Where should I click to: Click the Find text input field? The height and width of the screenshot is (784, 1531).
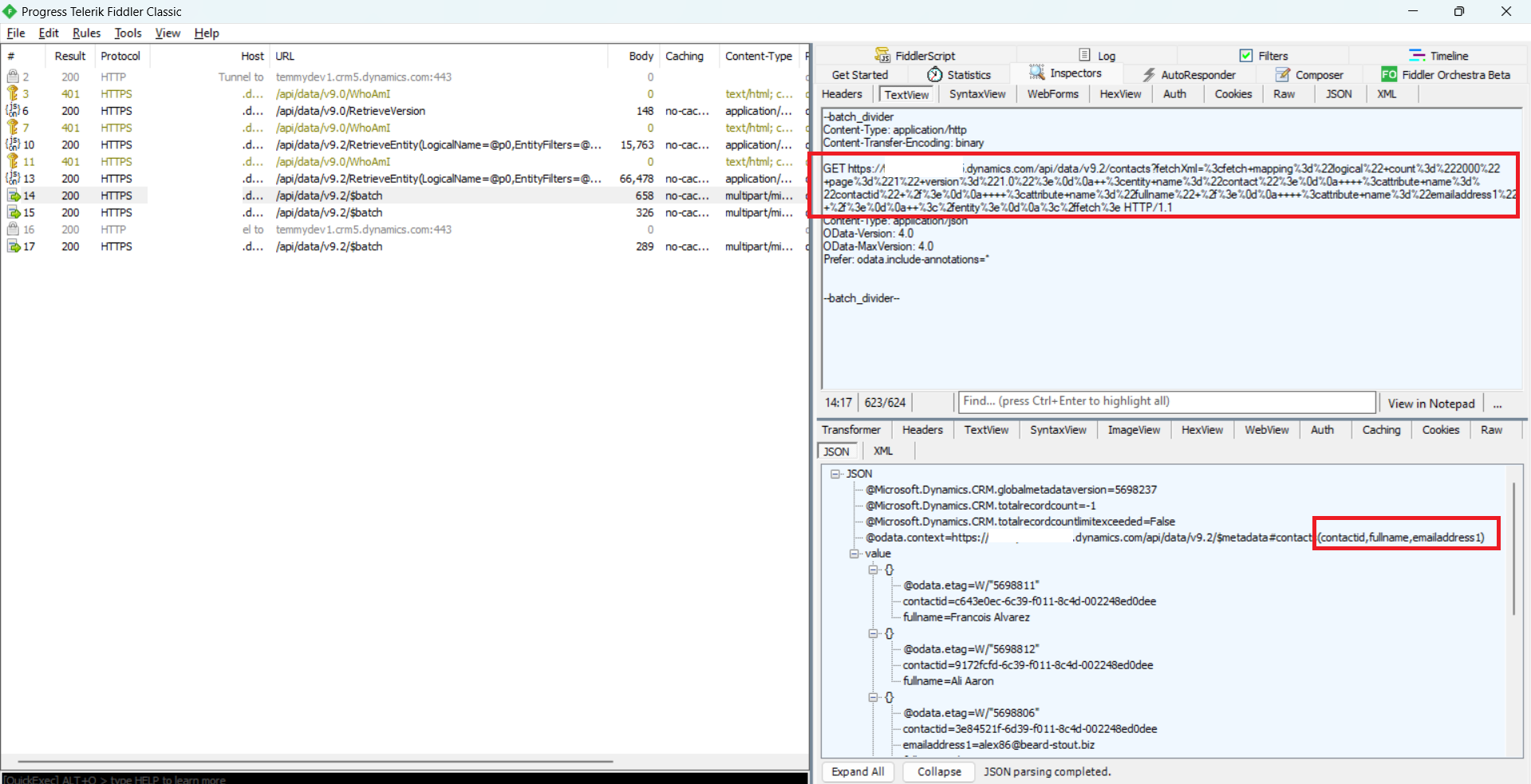coord(1166,401)
